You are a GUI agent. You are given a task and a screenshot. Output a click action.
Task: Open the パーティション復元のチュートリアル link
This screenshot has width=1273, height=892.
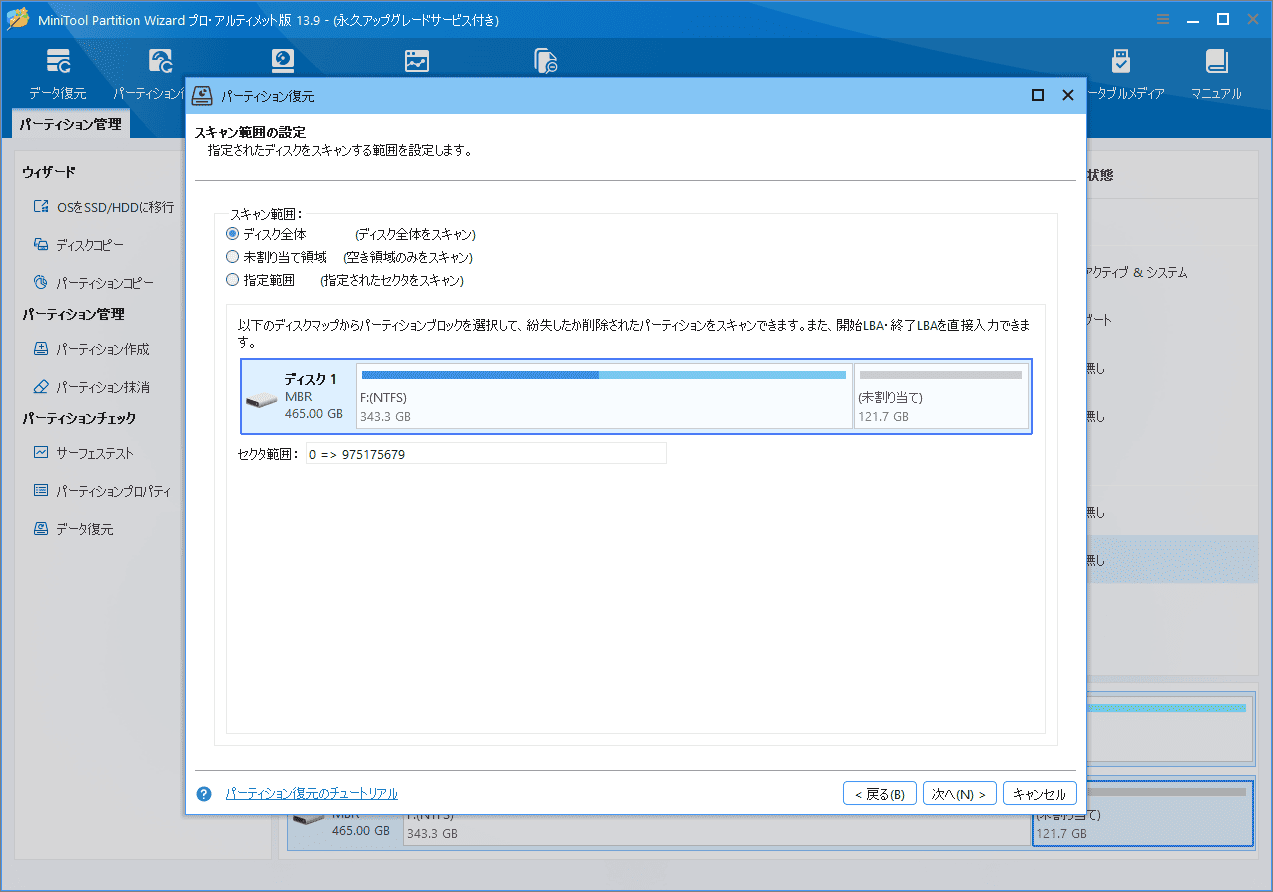tap(312, 794)
